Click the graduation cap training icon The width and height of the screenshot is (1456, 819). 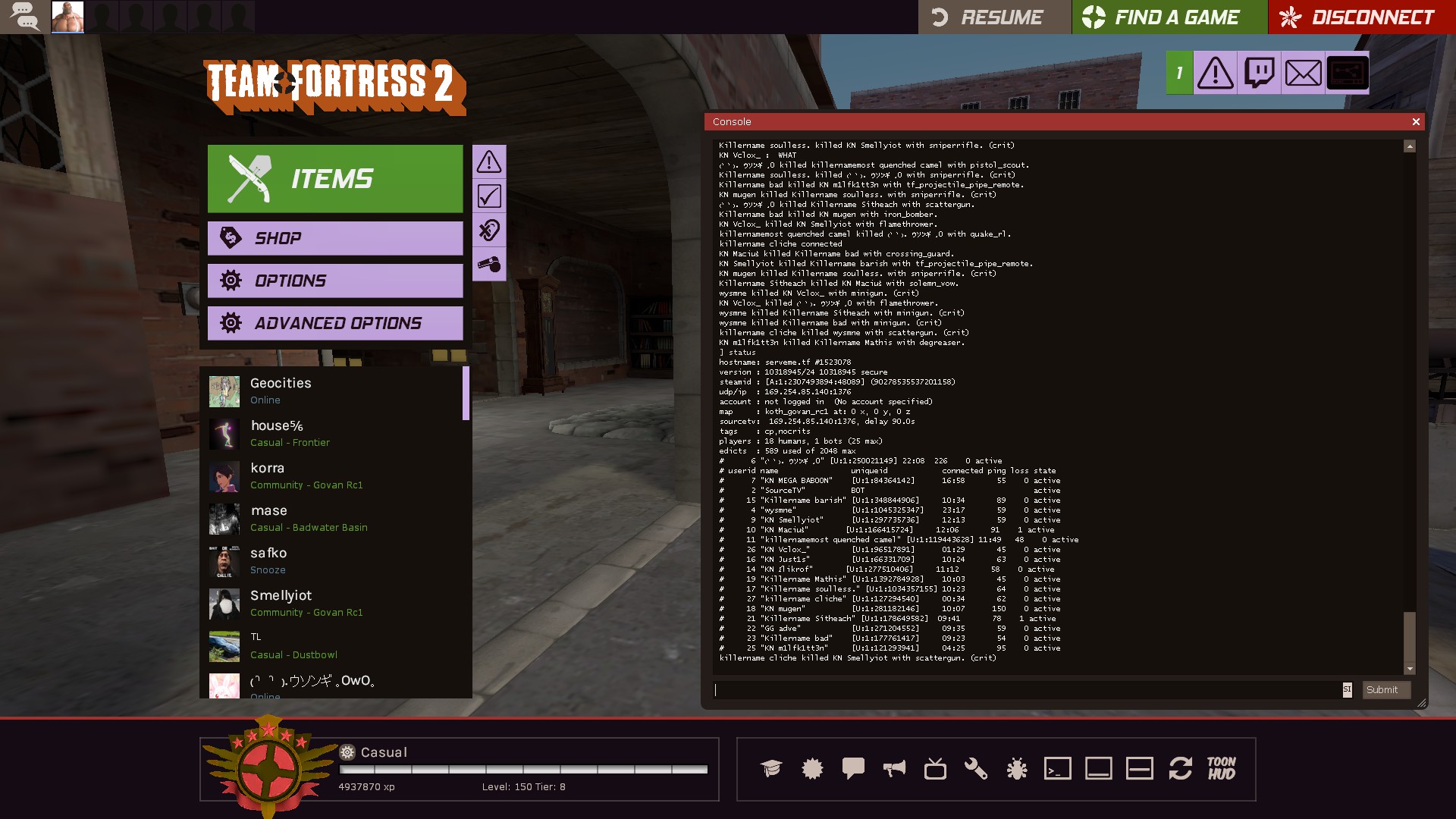(x=770, y=768)
